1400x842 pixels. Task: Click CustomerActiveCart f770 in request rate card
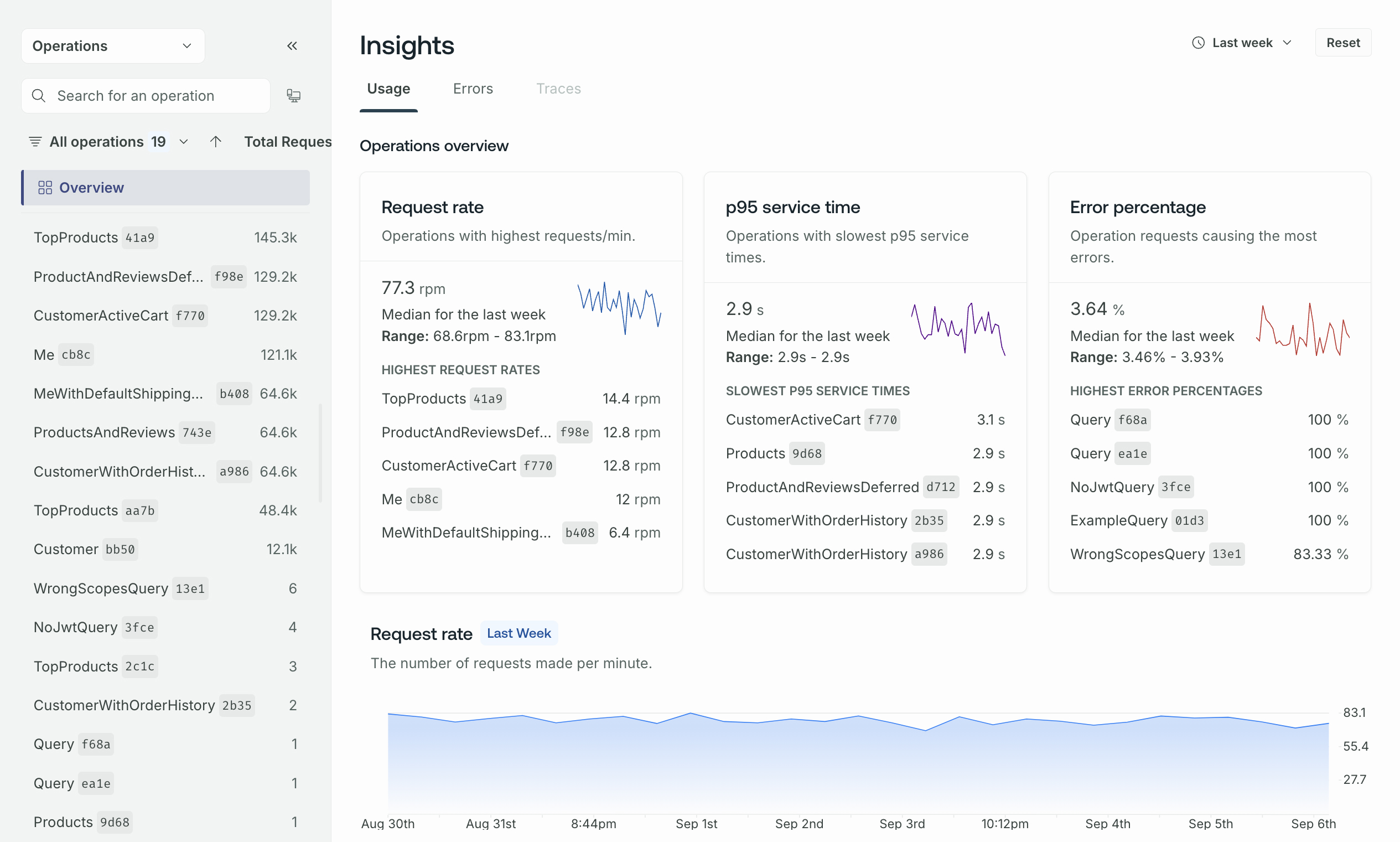(x=521, y=466)
